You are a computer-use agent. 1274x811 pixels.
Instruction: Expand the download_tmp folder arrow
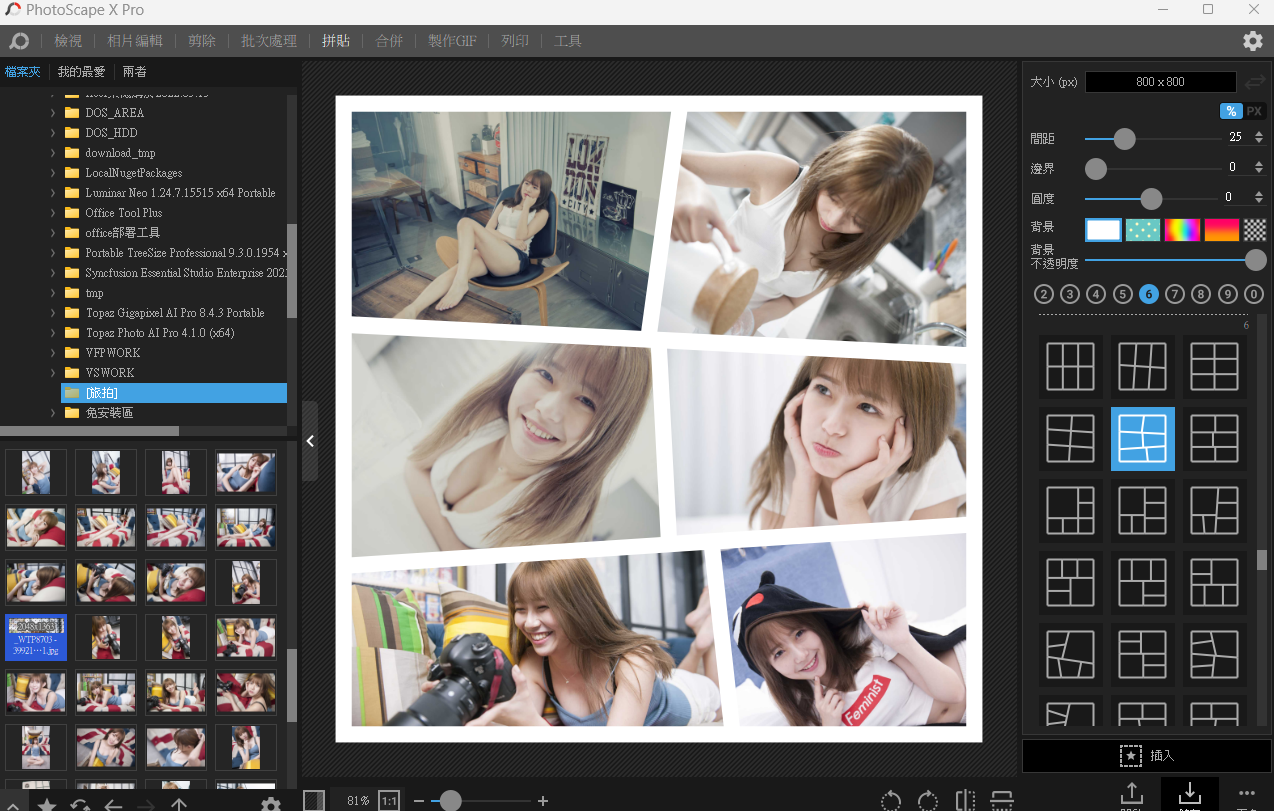click(53, 153)
